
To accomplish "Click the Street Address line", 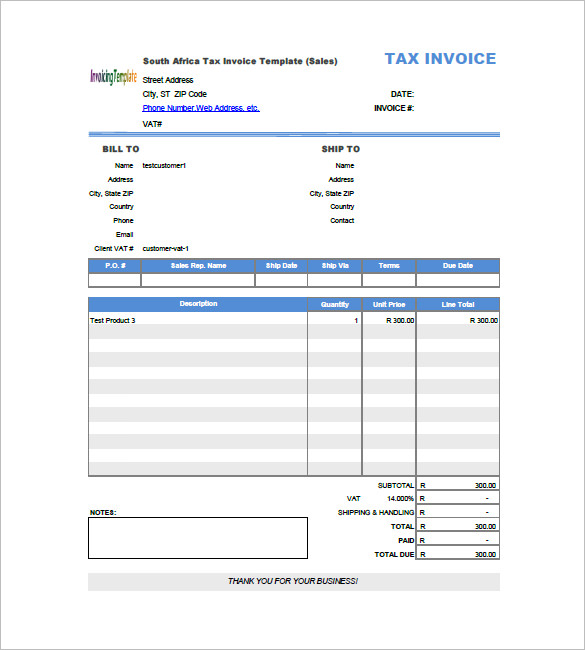I will [168, 80].
